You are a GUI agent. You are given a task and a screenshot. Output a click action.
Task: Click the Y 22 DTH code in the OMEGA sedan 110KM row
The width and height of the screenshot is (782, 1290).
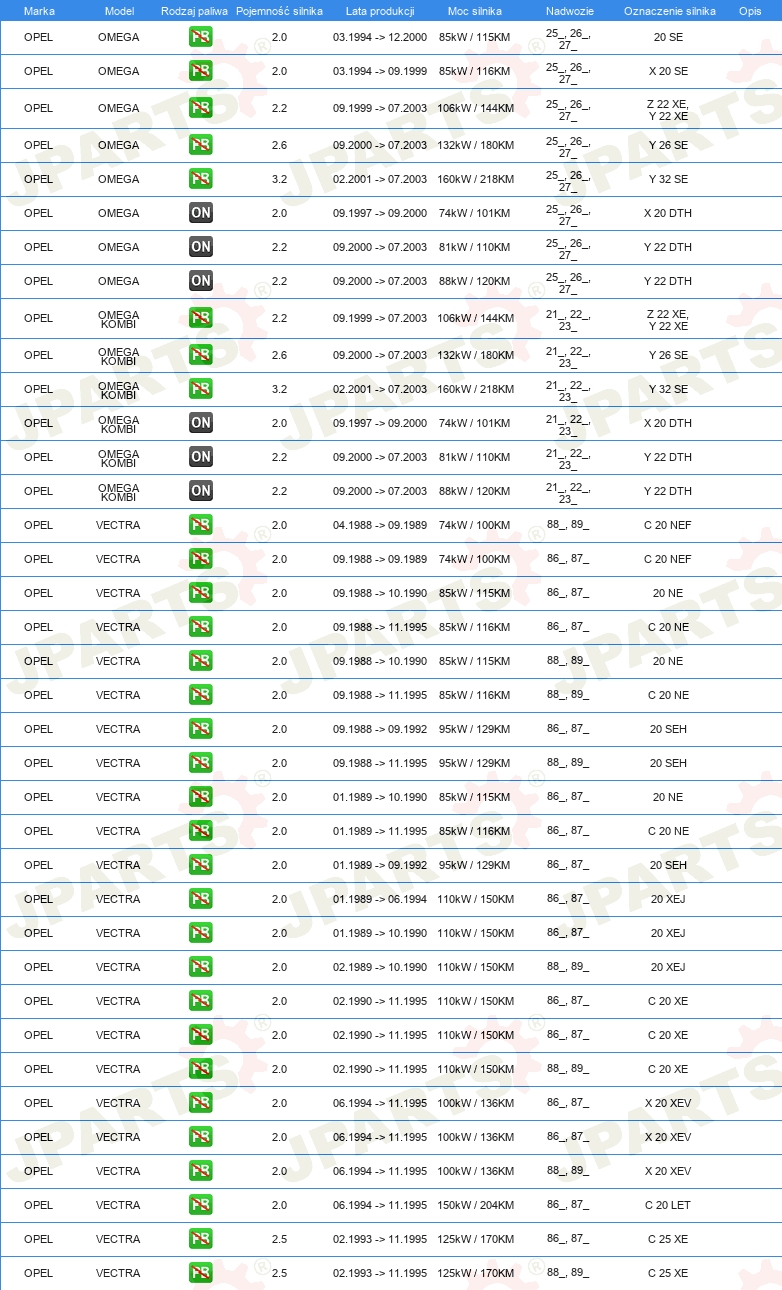(x=668, y=247)
